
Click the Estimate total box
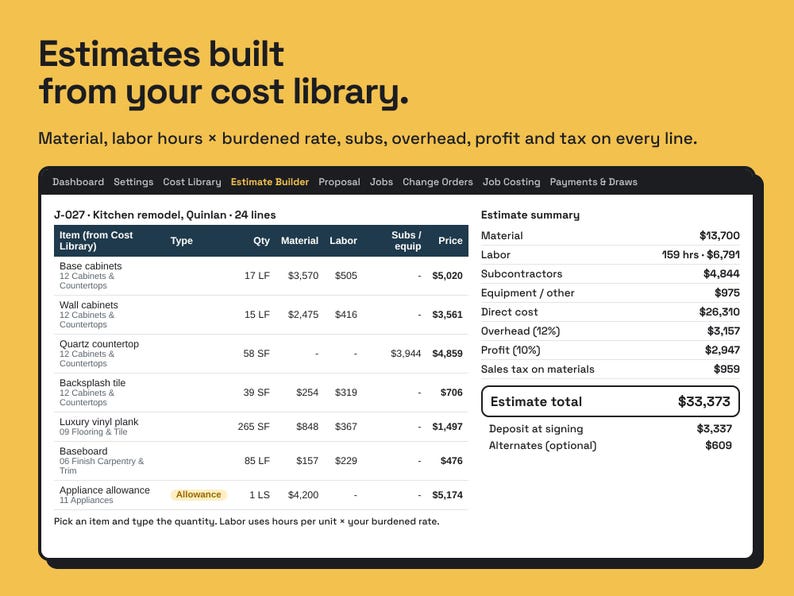coord(610,402)
